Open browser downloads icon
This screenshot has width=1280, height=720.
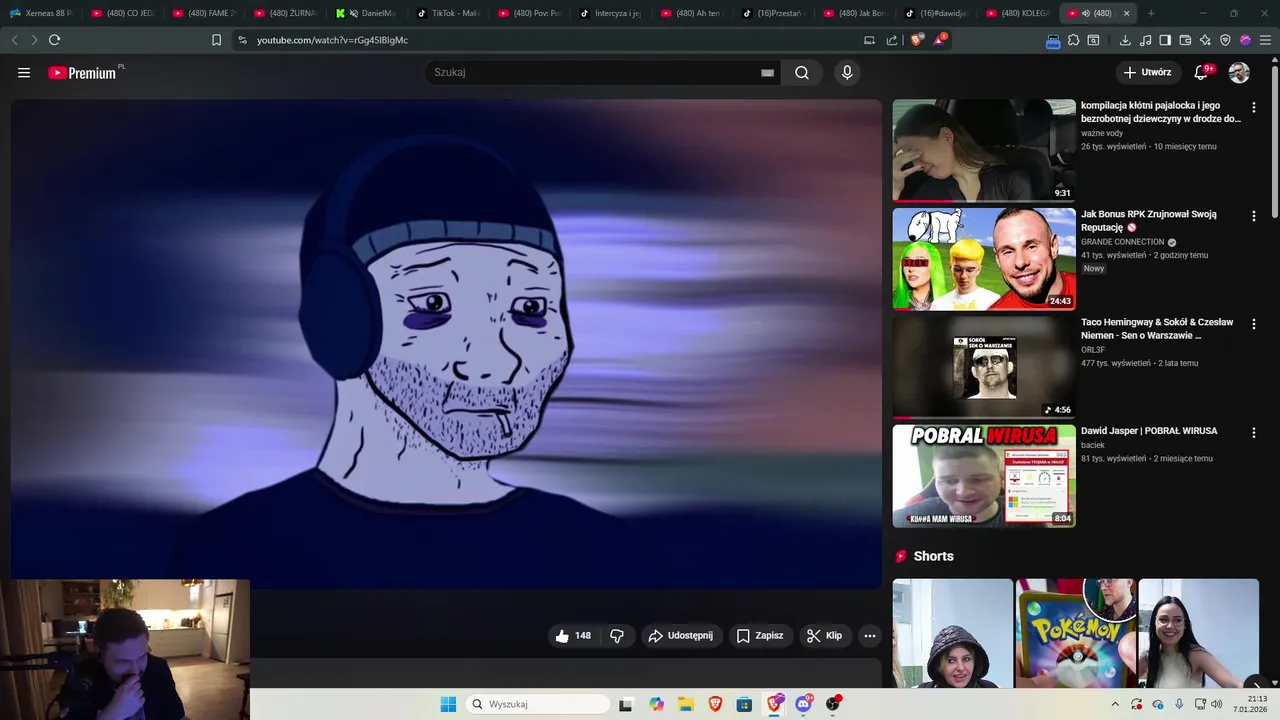pyautogui.click(x=1125, y=40)
